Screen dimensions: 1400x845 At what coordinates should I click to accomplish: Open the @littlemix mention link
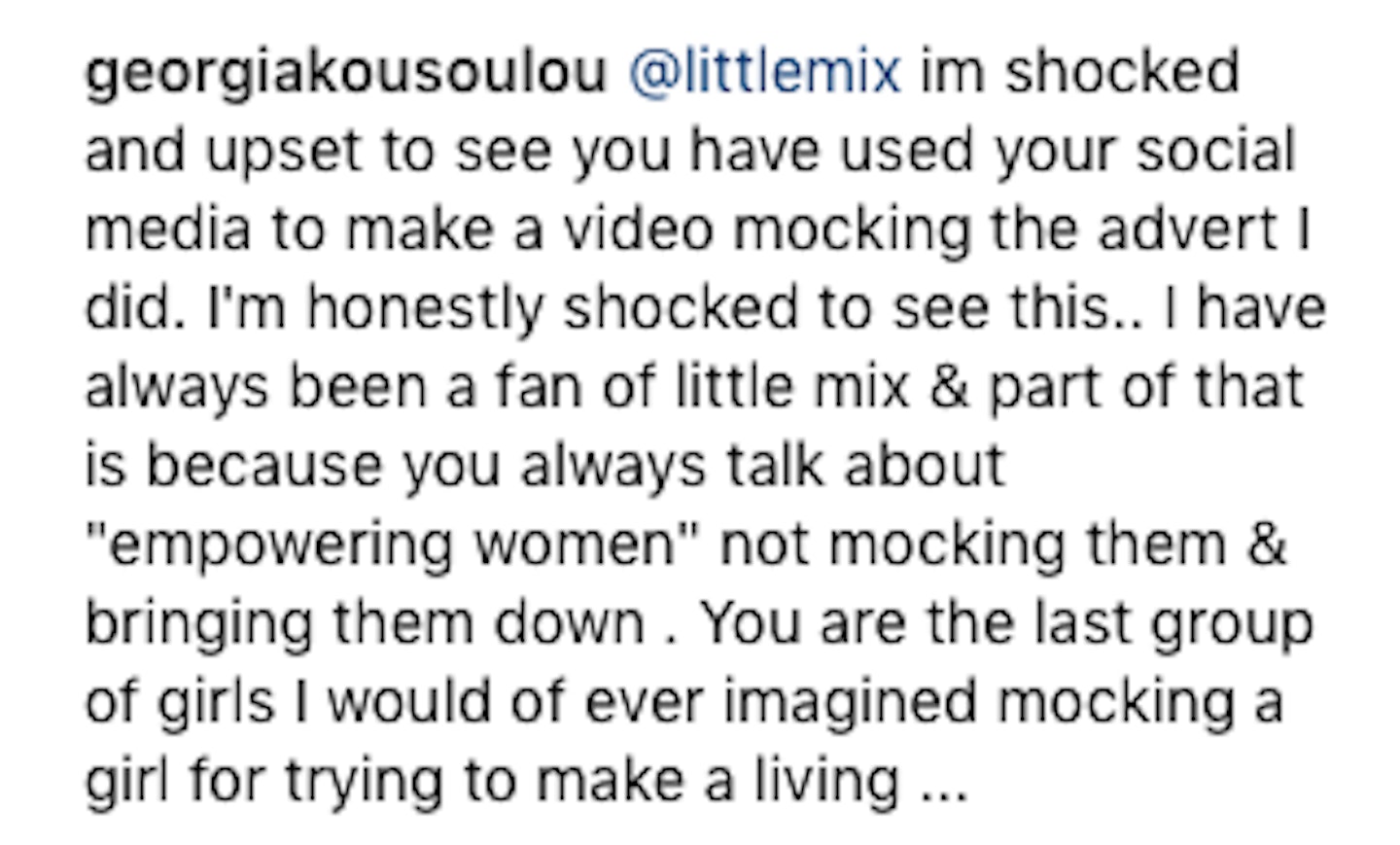click(x=765, y=71)
